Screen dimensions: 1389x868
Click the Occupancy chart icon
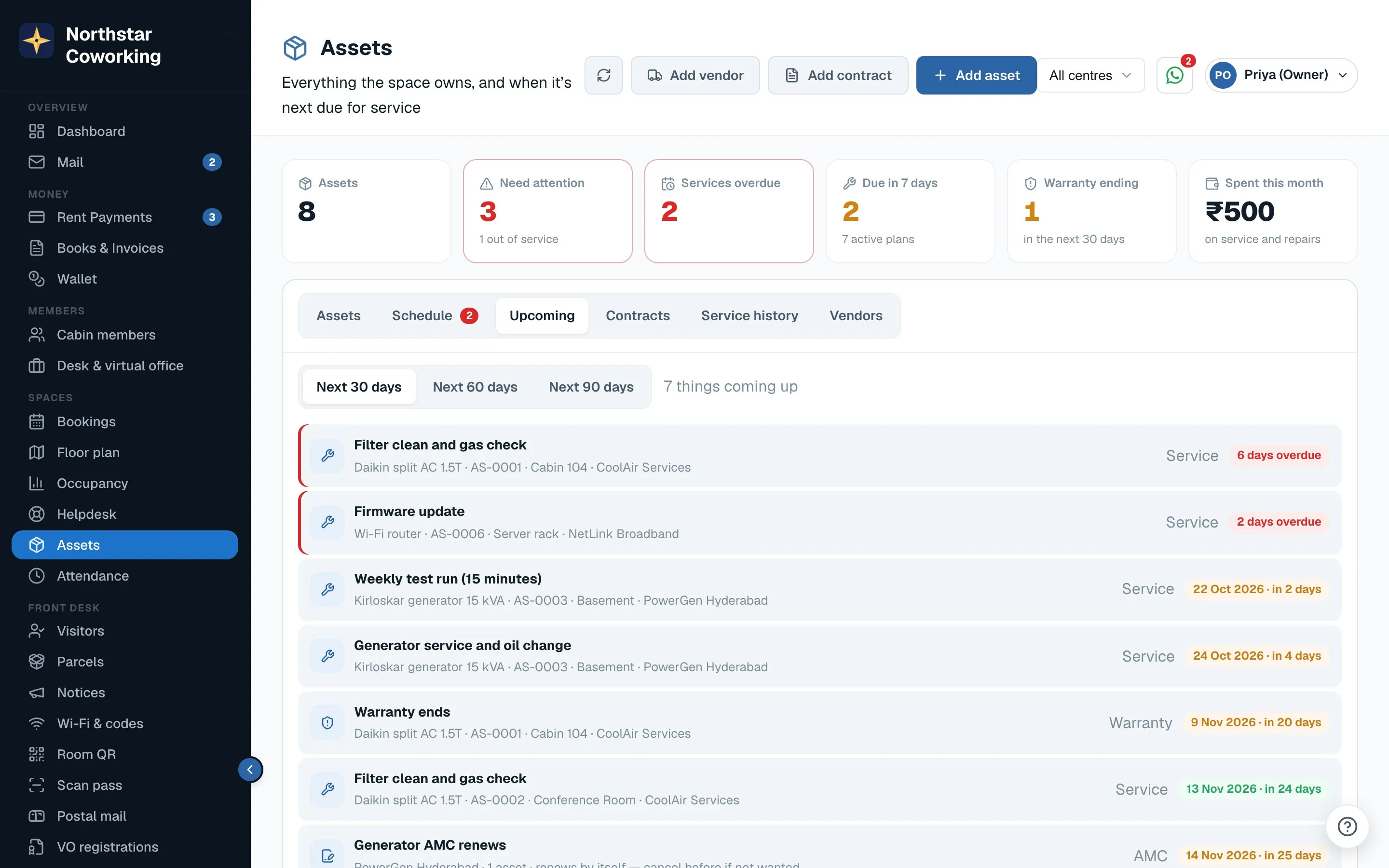pos(37,483)
